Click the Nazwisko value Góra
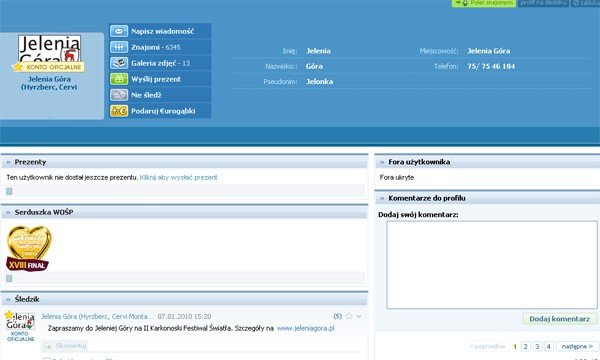 click(x=314, y=66)
